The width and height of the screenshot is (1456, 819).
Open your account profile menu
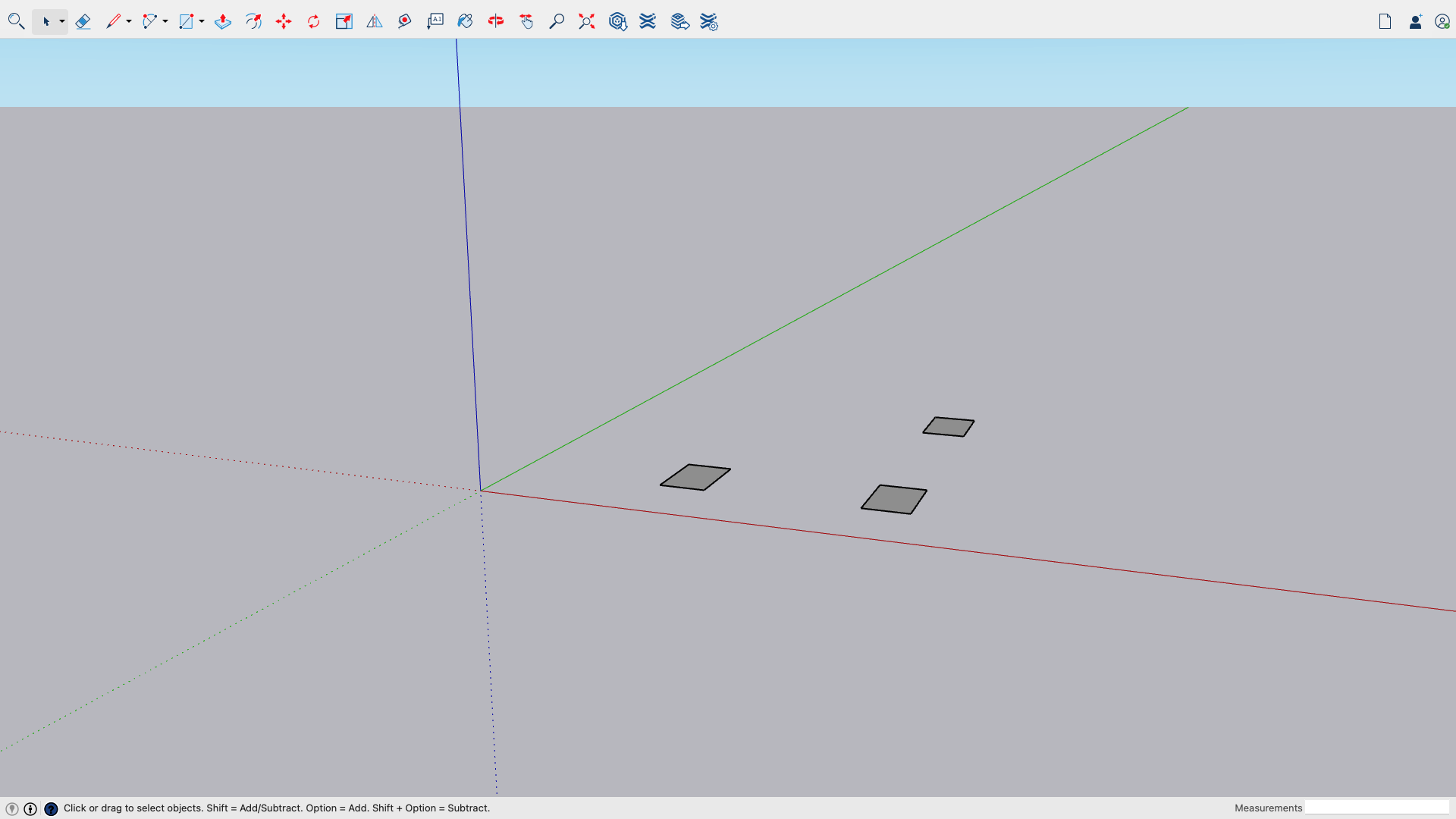point(1443,21)
